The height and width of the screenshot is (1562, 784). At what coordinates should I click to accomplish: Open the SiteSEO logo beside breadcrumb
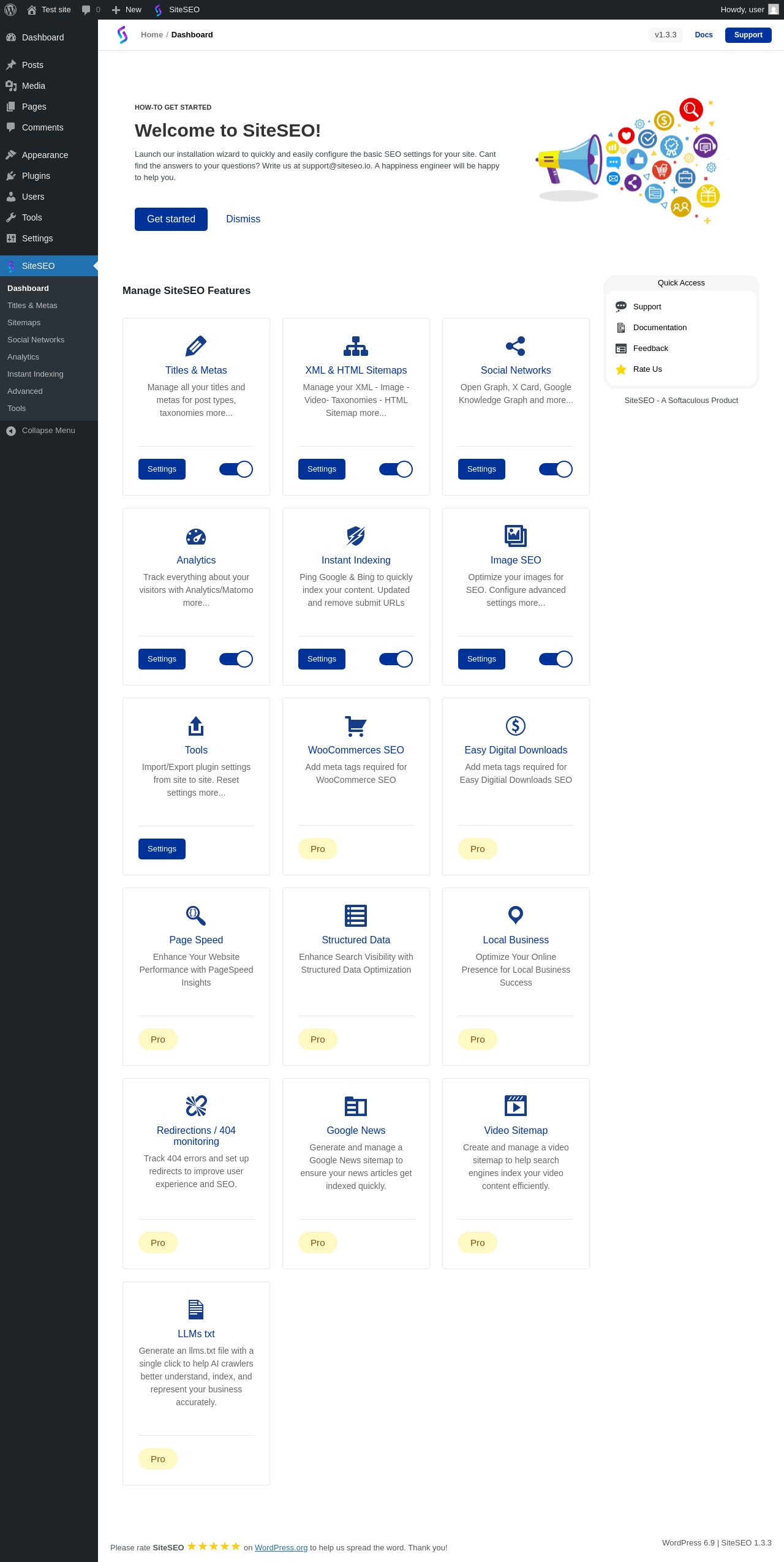tap(123, 35)
